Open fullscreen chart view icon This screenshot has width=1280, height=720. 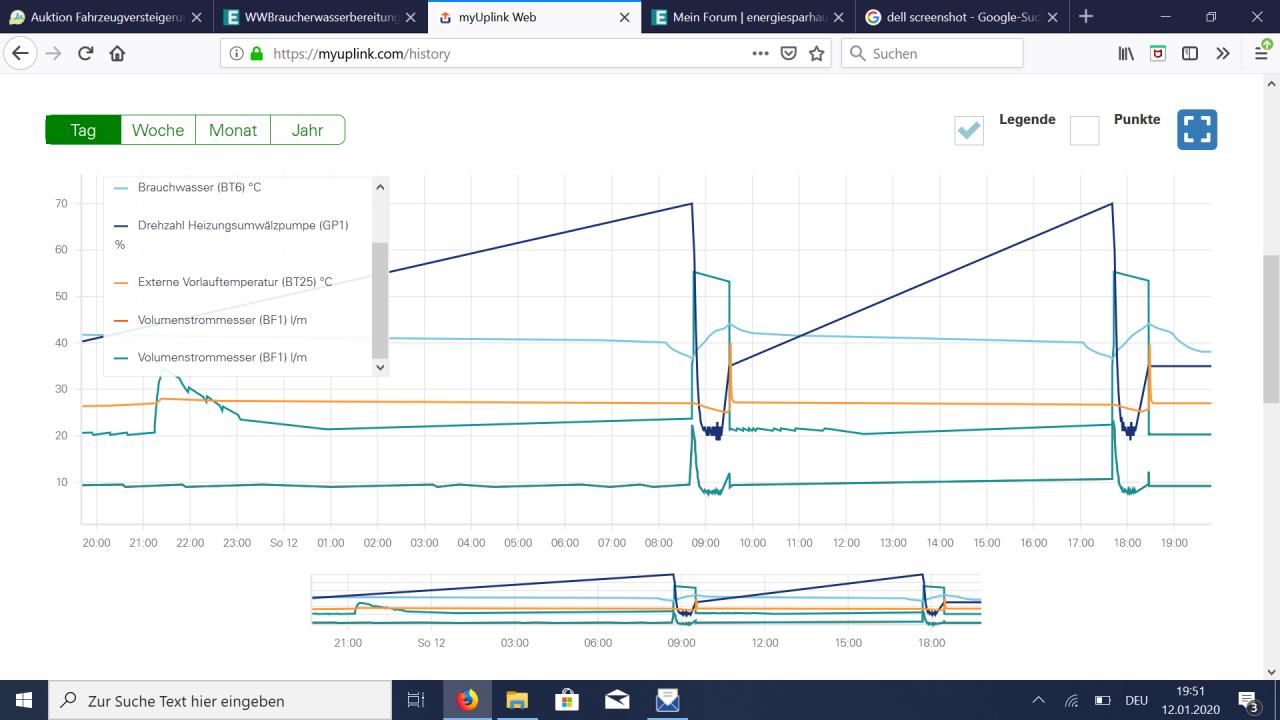coord(1197,129)
